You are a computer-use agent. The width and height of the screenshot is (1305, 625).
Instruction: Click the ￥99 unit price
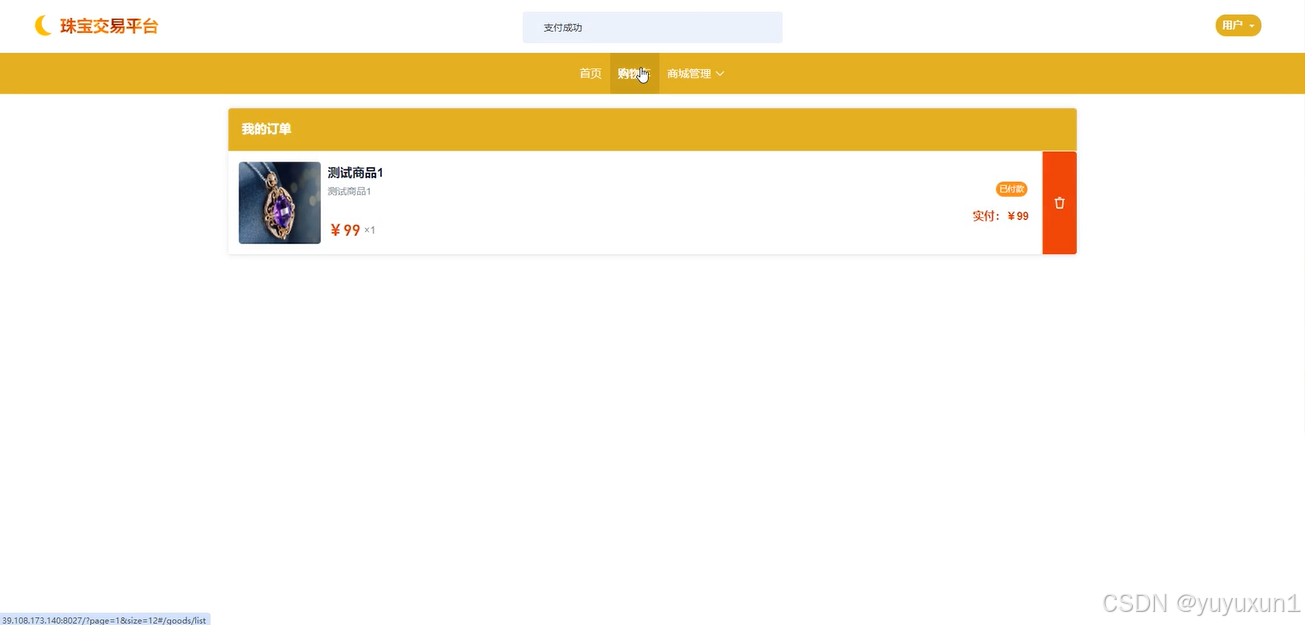pos(345,231)
